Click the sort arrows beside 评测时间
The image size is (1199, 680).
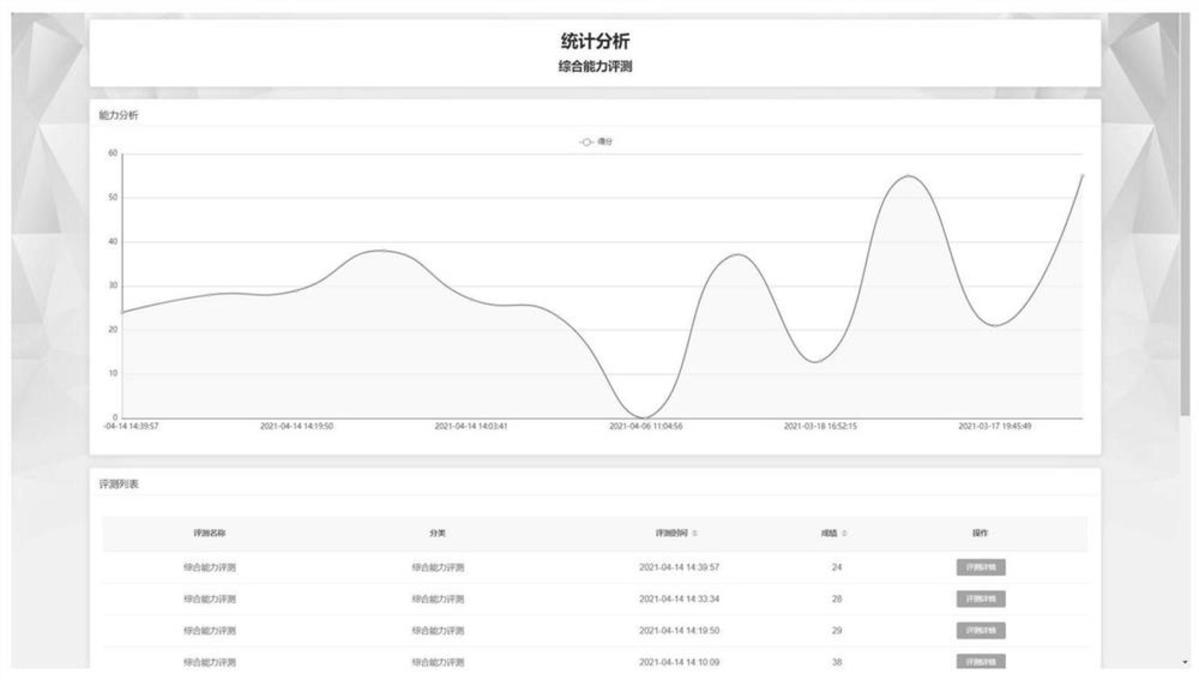pyautogui.click(x=695, y=534)
